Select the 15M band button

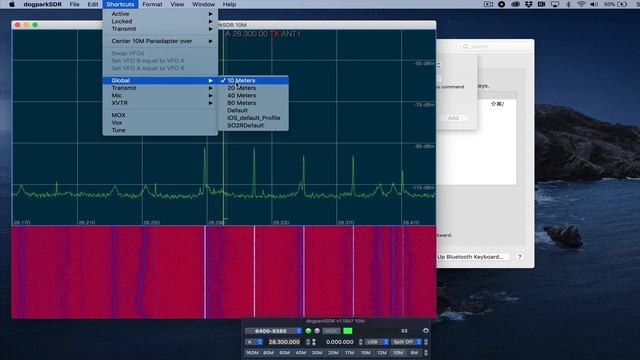[366, 353]
